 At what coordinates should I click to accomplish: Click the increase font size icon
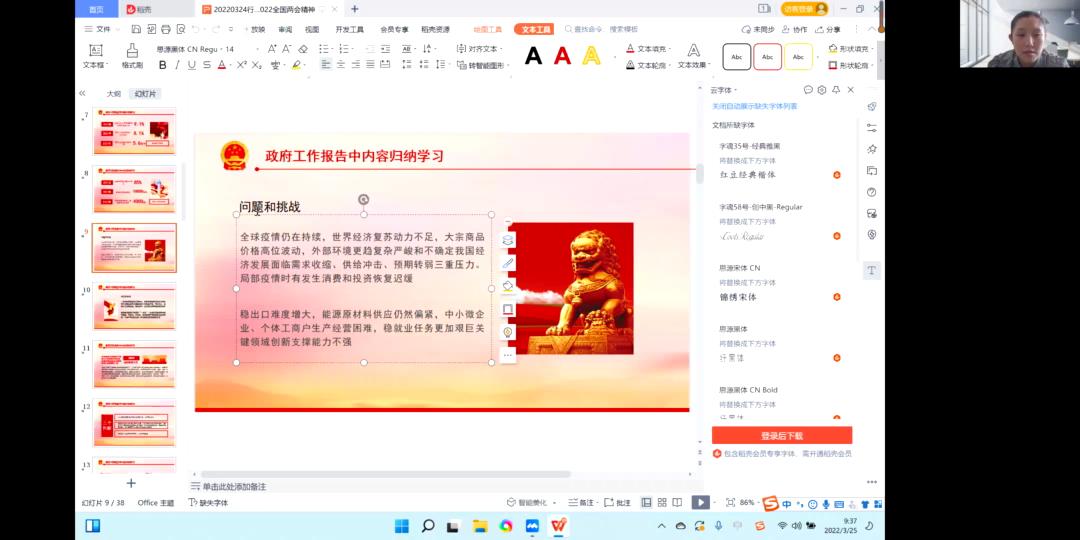272,48
